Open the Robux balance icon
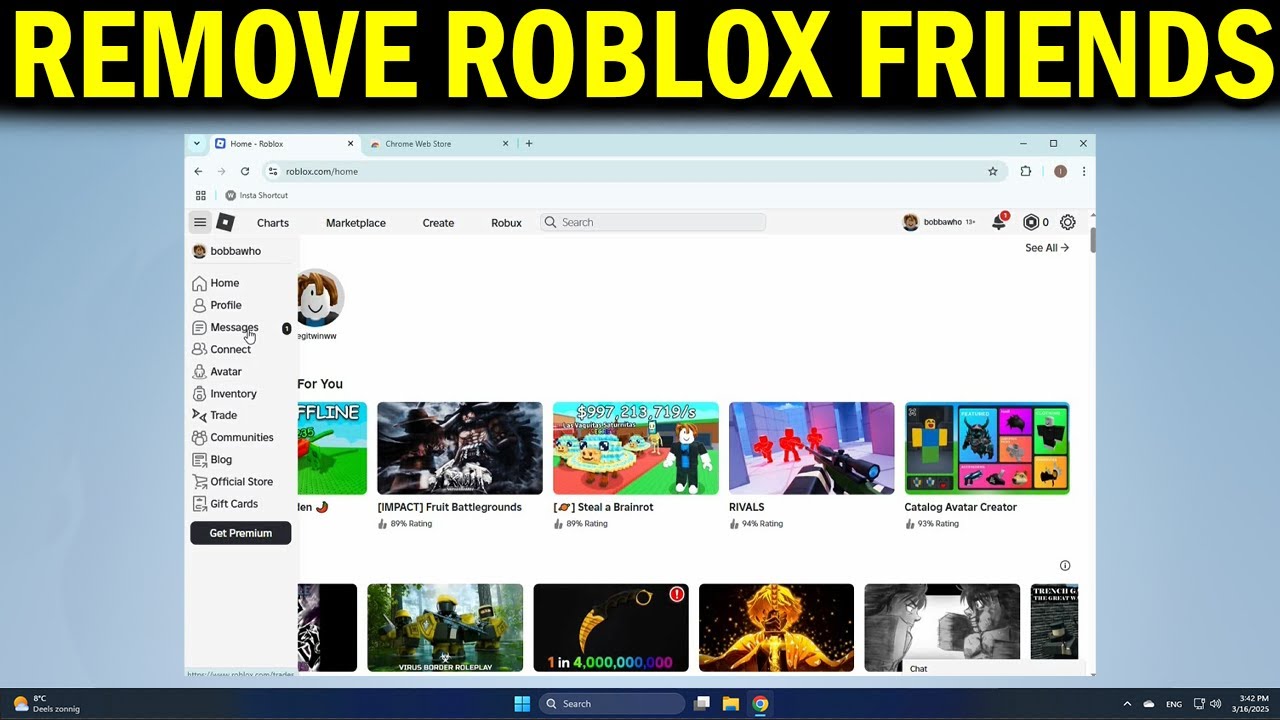Viewport: 1280px width, 720px height. point(1031,222)
